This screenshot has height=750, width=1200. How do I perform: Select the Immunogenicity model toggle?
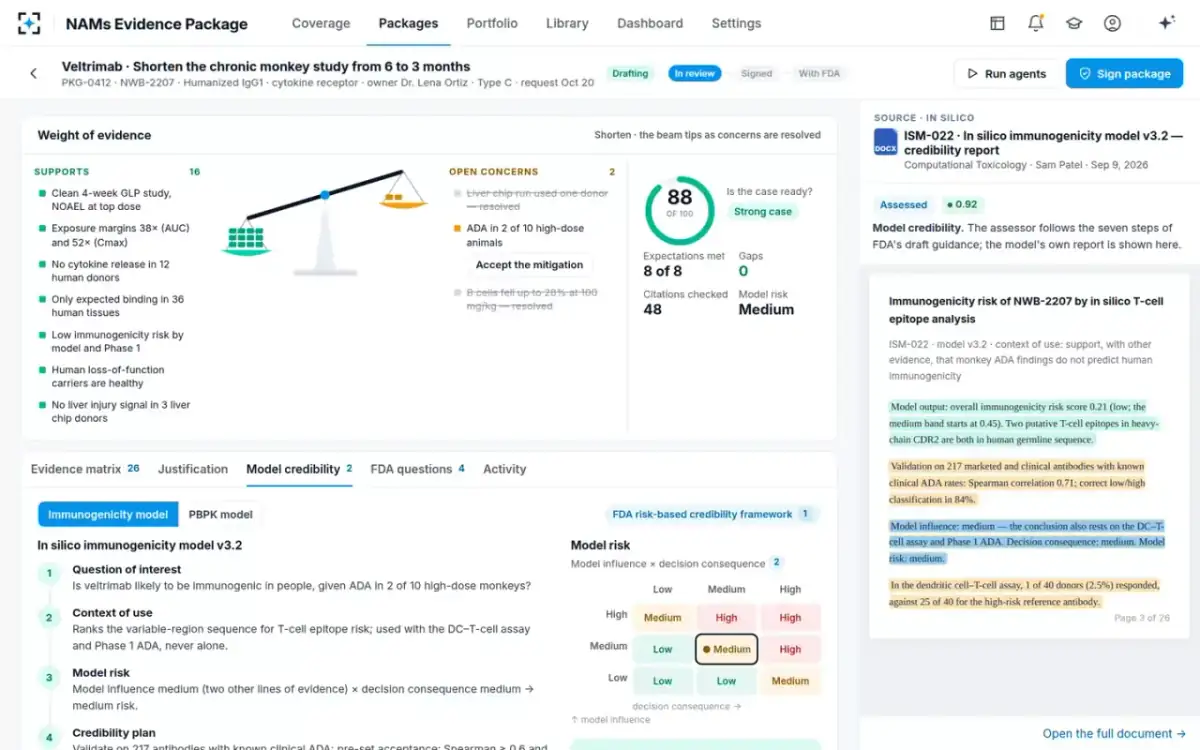point(108,514)
